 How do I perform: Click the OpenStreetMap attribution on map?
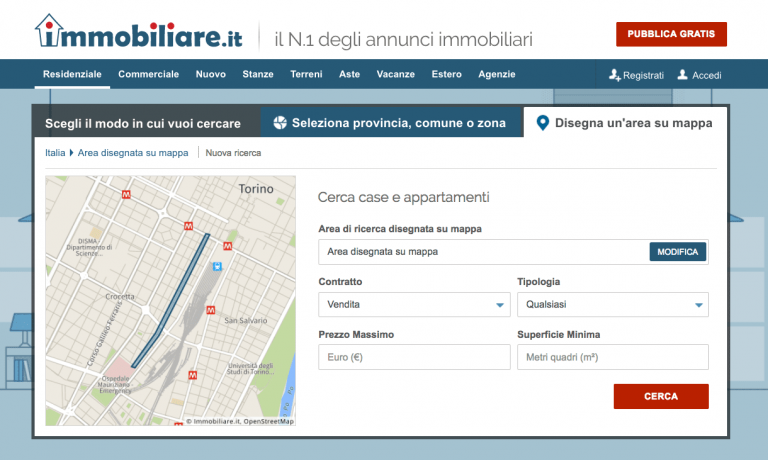click(x=268, y=421)
